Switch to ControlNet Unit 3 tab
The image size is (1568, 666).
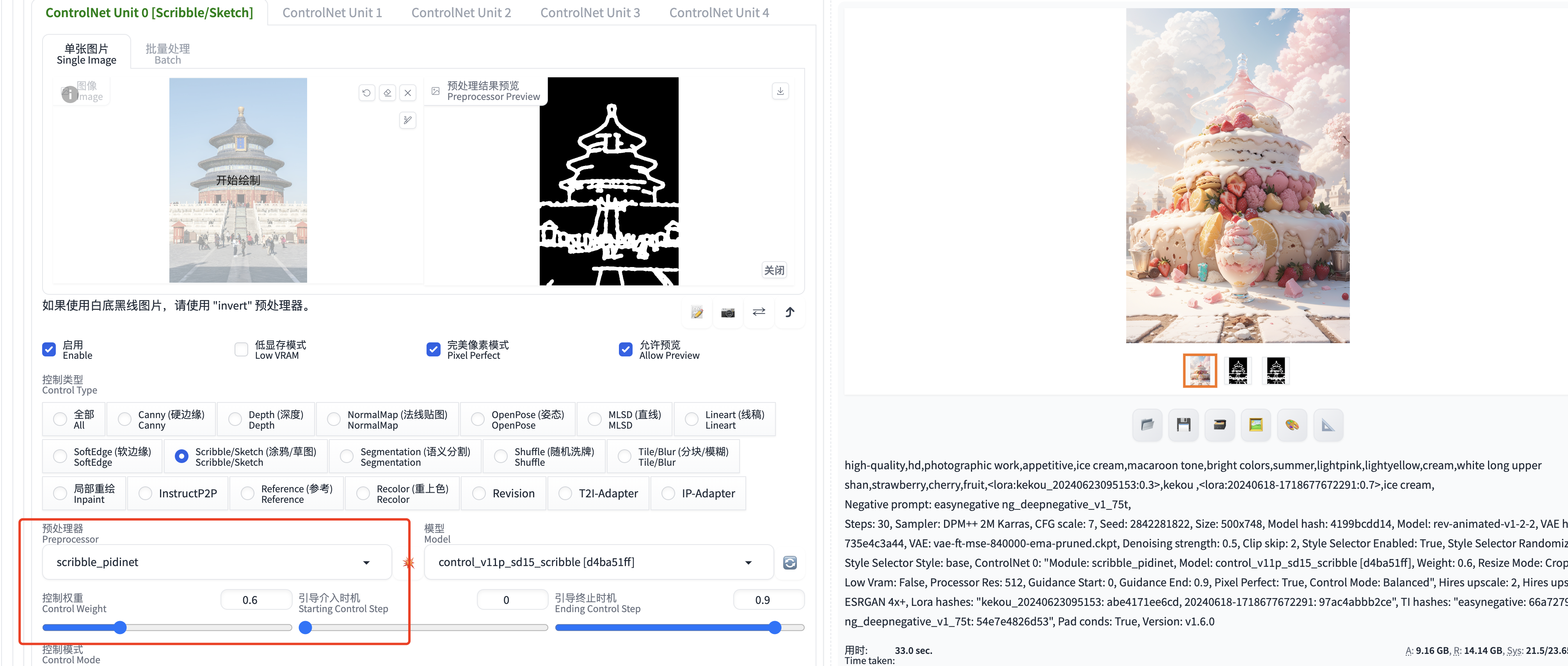click(590, 13)
